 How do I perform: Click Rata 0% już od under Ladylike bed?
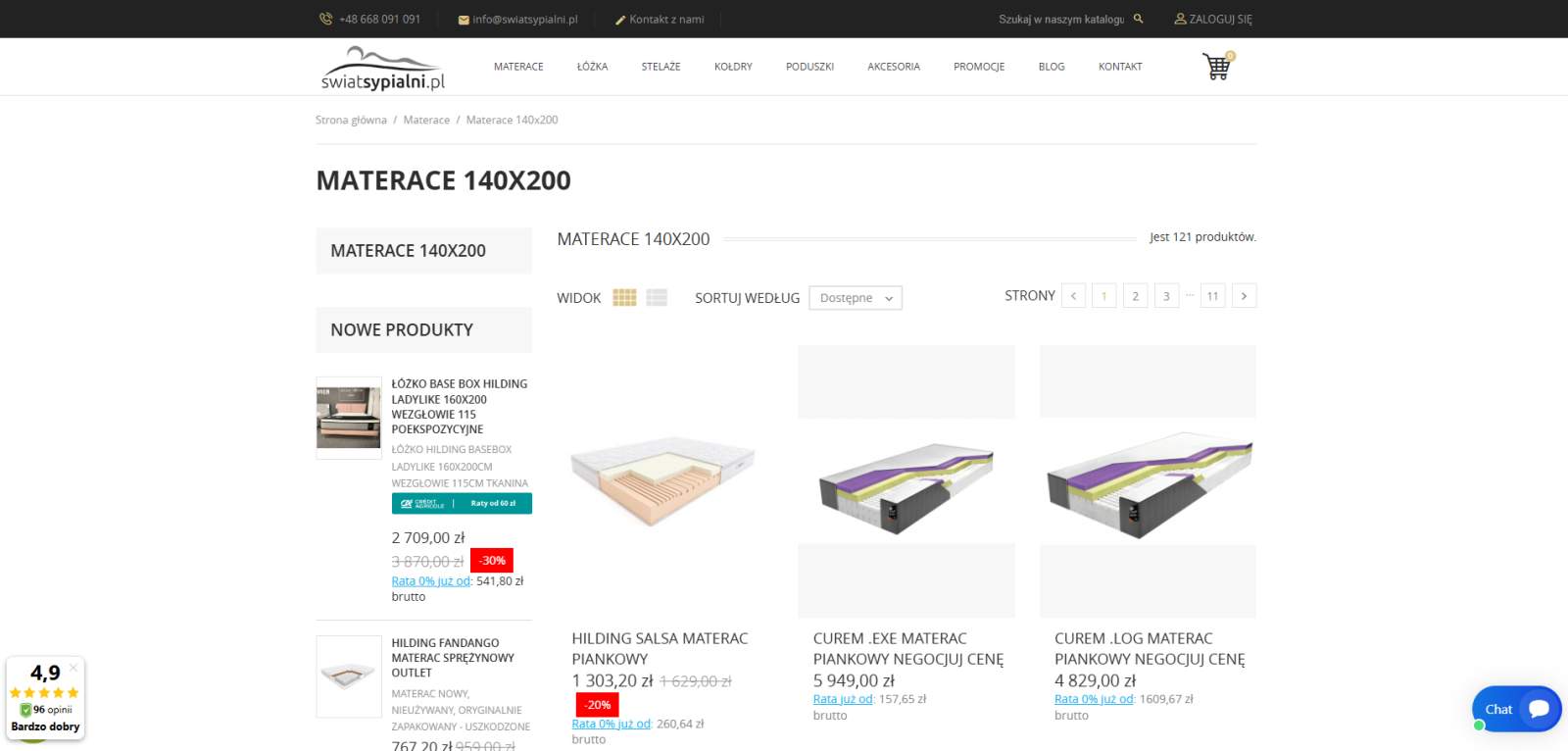tap(430, 581)
